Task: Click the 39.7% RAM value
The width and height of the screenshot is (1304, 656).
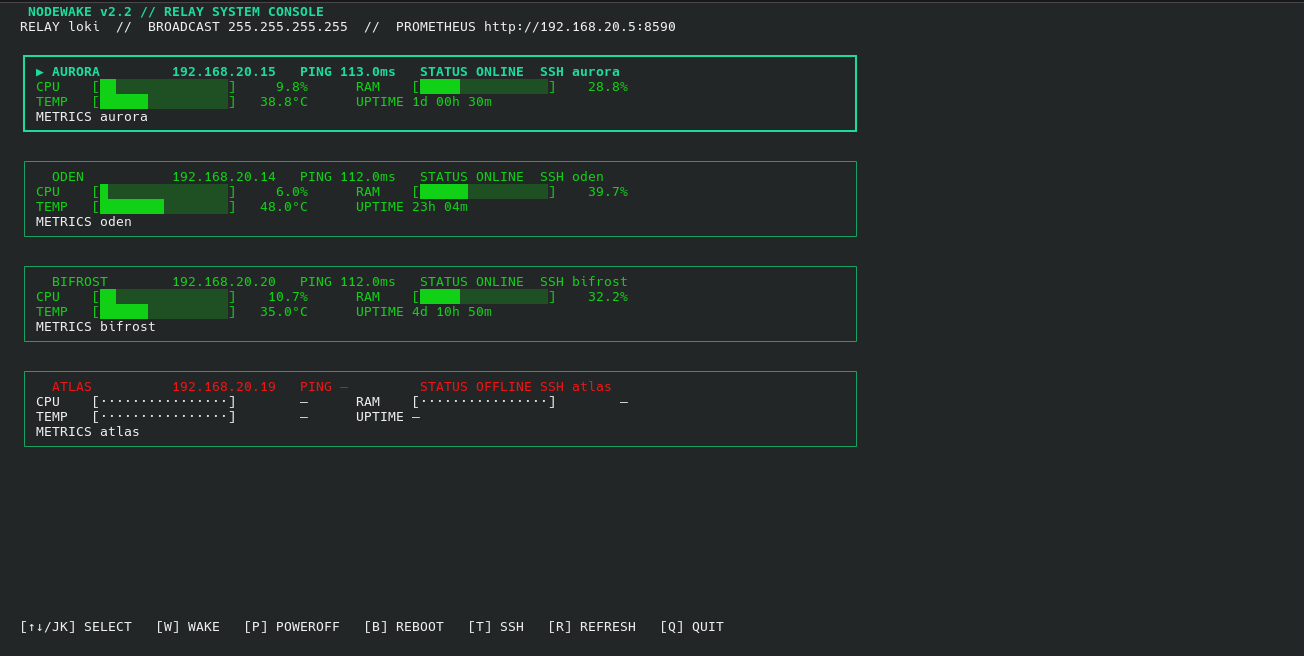Action: tap(608, 192)
